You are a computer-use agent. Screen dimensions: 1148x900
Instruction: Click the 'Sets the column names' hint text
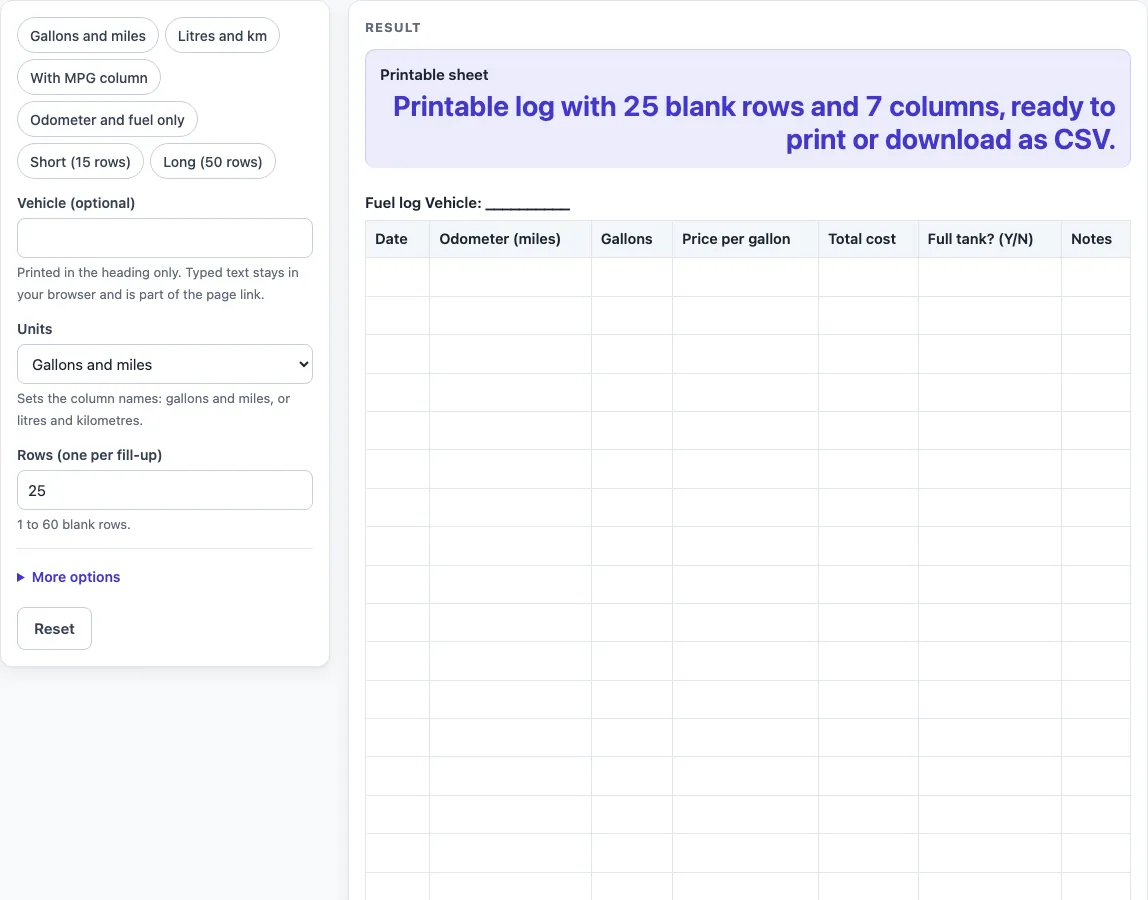(154, 409)
